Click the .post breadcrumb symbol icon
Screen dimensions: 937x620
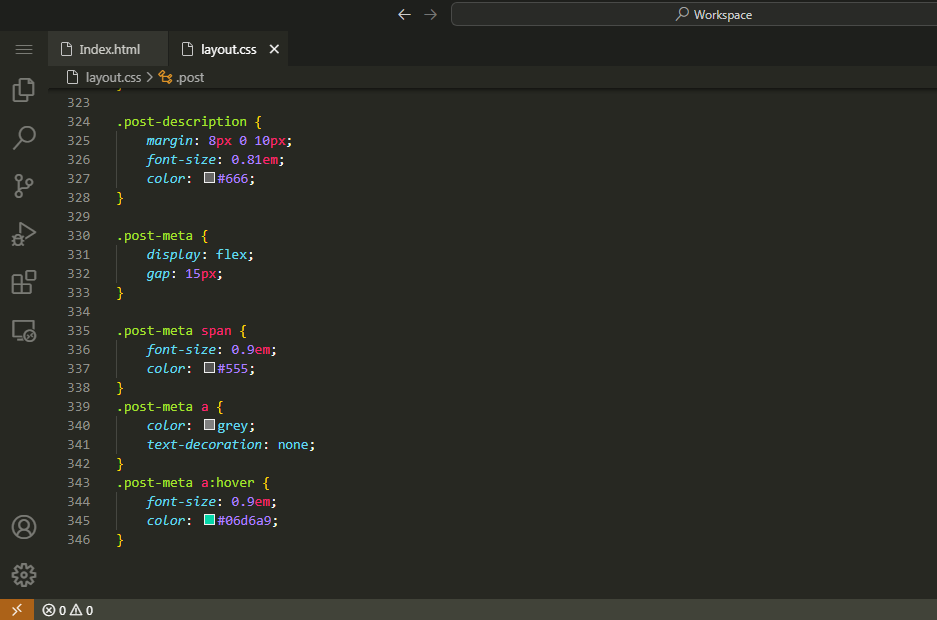(x=166, y=77)
